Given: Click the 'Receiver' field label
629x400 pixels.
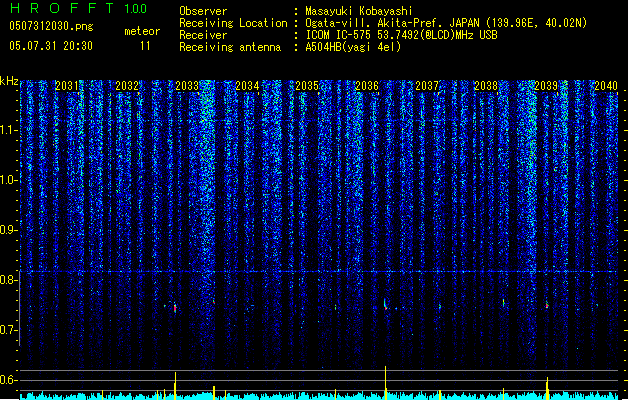Looking at the screenshot, I should pos(203,35).
